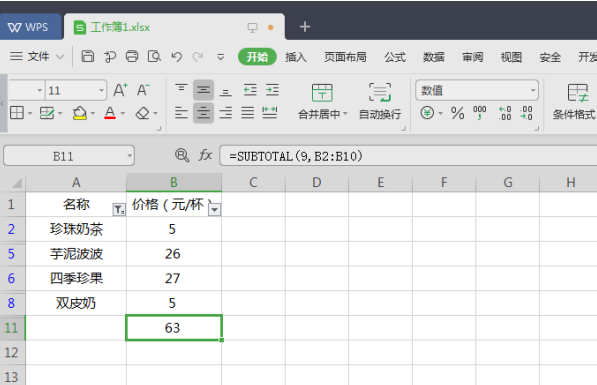
Task: Expand quick access toolbar customize arrow
Action: pos(220,57)
